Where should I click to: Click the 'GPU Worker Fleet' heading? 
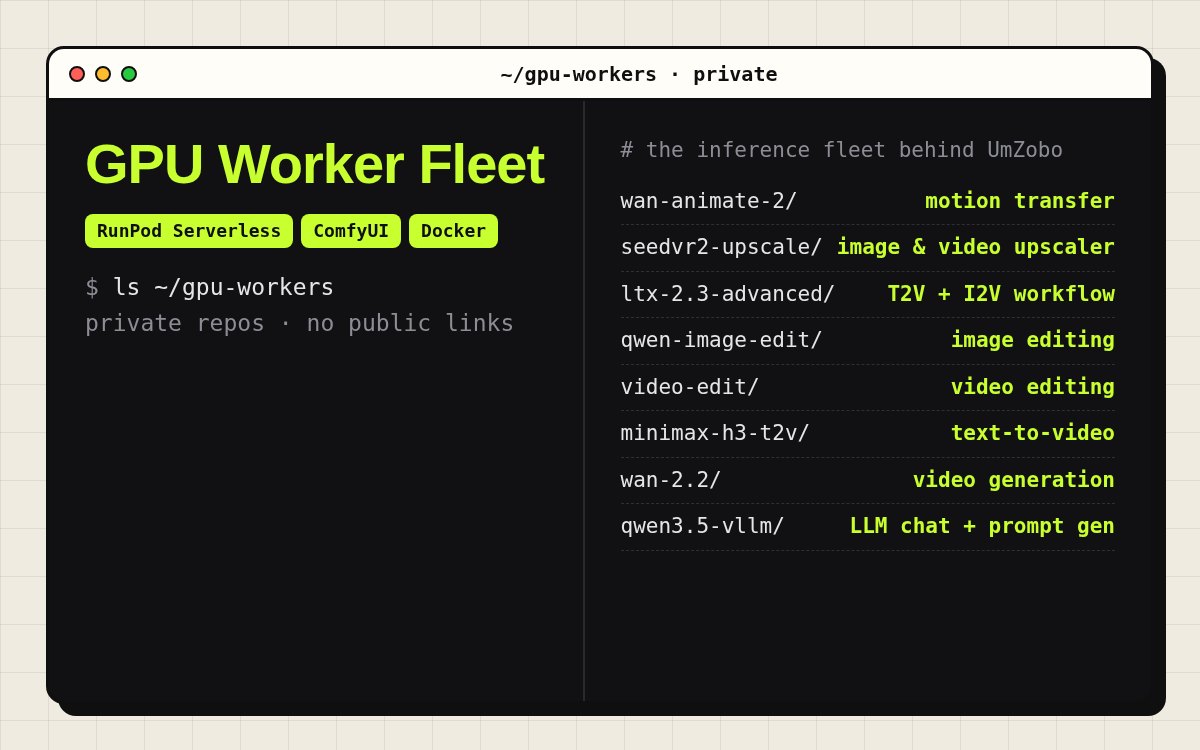point(315,164)
